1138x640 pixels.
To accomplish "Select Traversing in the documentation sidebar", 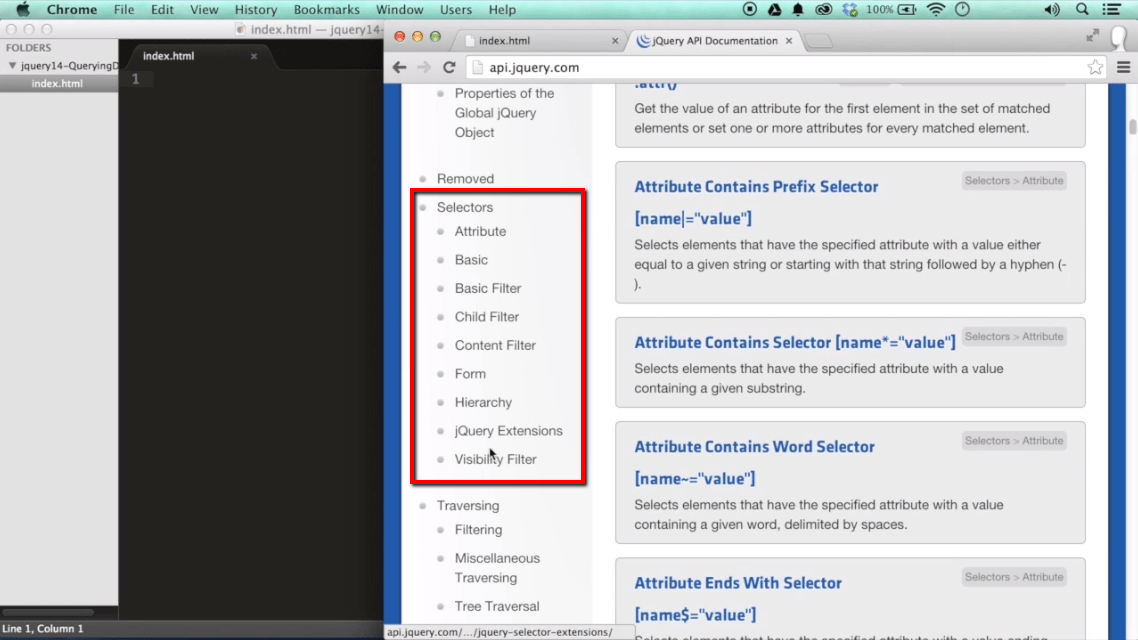I will [x=470, y=505].
